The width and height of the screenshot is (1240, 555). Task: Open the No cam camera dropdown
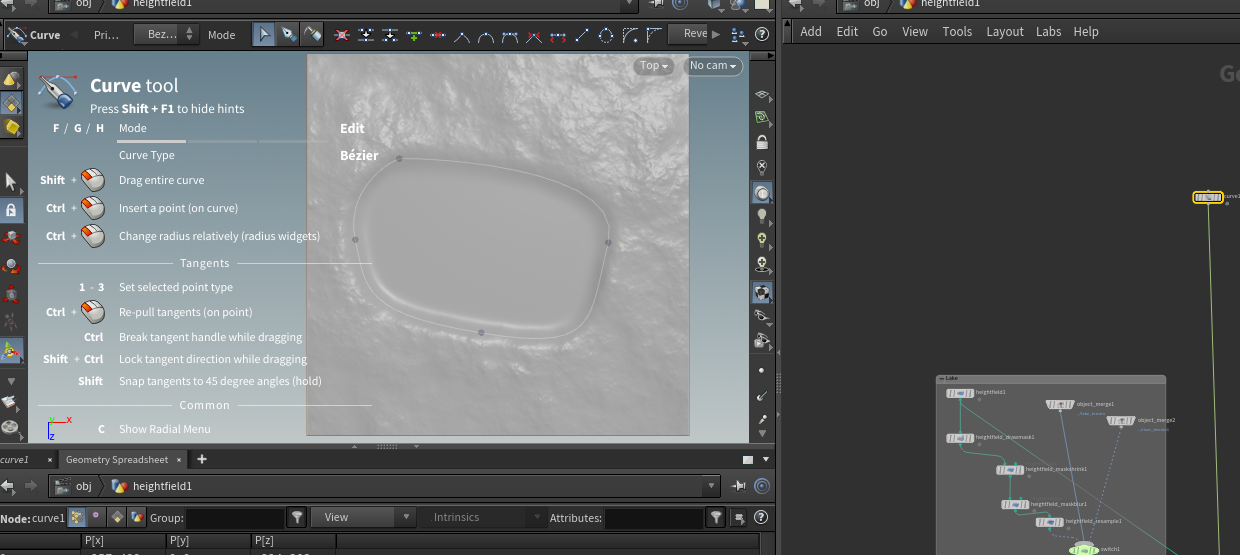click(713, 66)
